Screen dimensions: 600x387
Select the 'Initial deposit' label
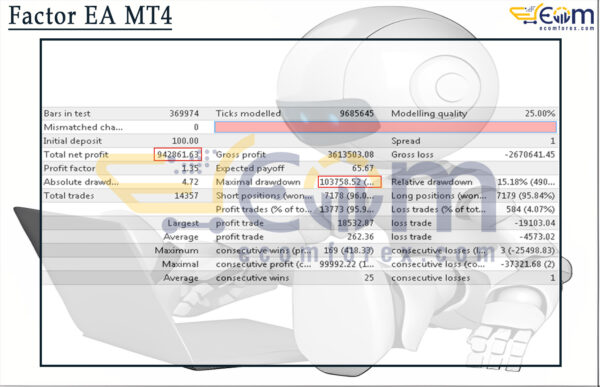click(x=73, y=141)
